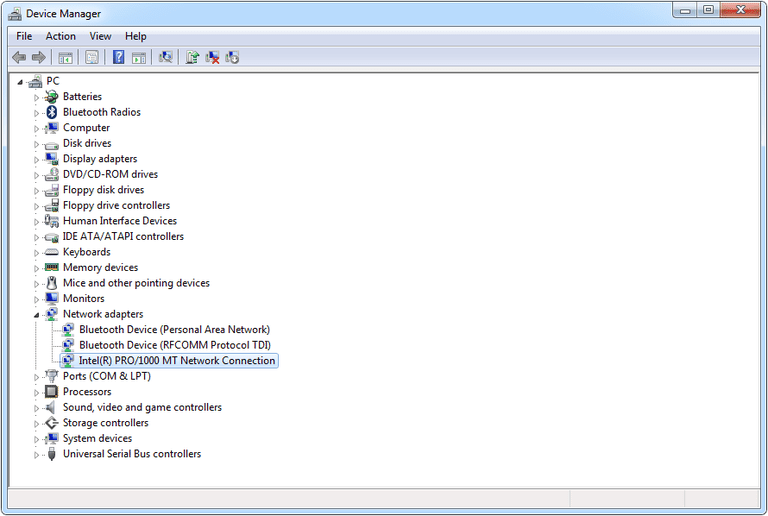Select the Network adapters label
Image resolution: width=768 pixels, height=516 pixels.
[x=103, y=314]
